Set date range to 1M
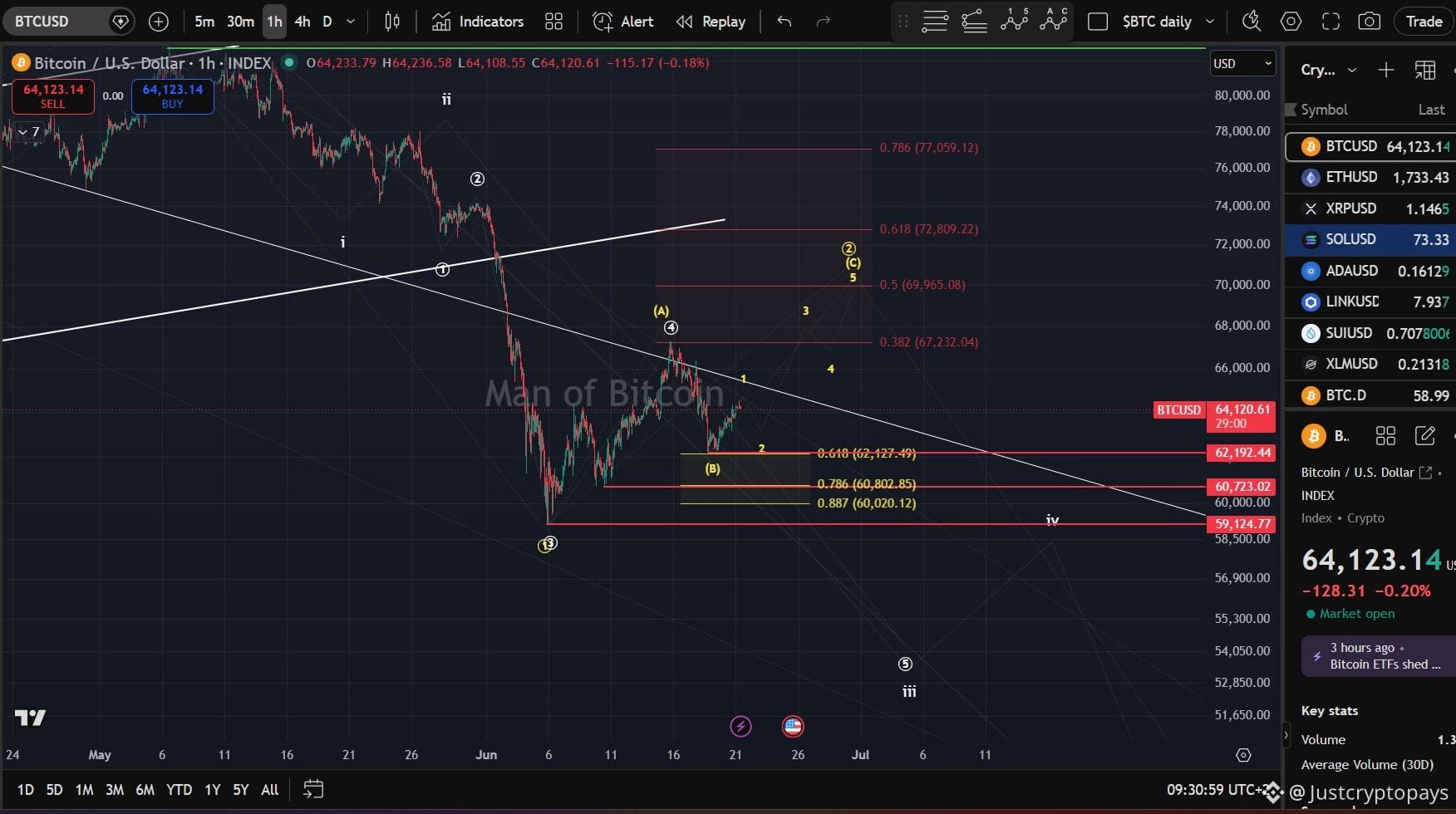Screen dimensions: 1456x814 (84, 790)
